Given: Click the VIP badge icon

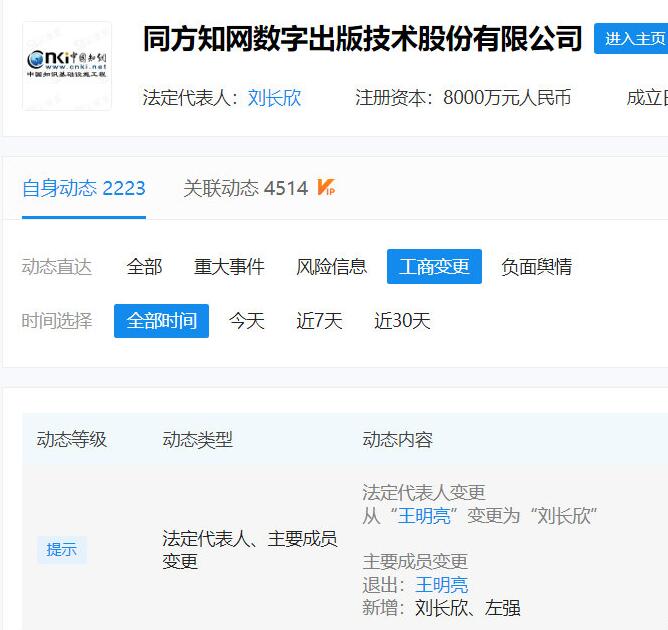Looking at the screenshot, I should (326, 187).
